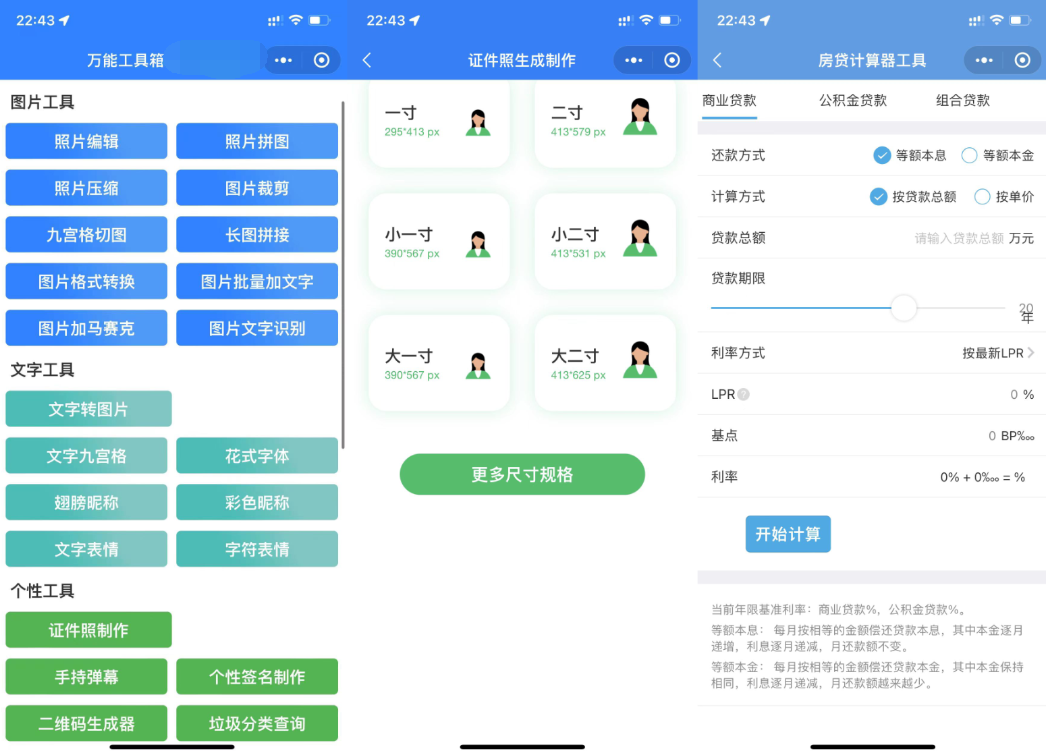Image resolution: width=1046 pixels, height=751 pixels.
Task: Open the 二维码生成器 tool
Action: coord(88,723)
